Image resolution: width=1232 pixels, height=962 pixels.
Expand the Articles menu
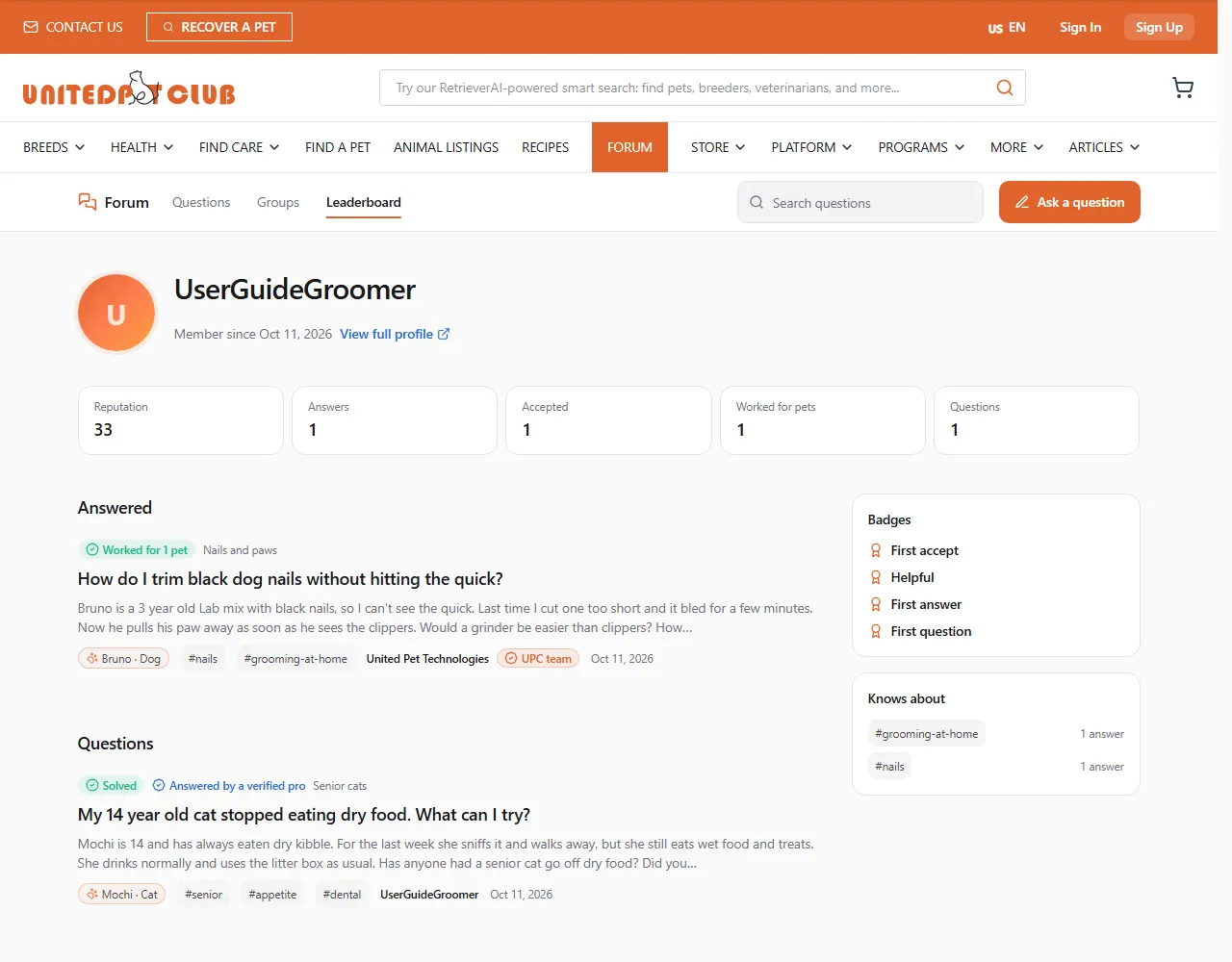point(1104,147)
